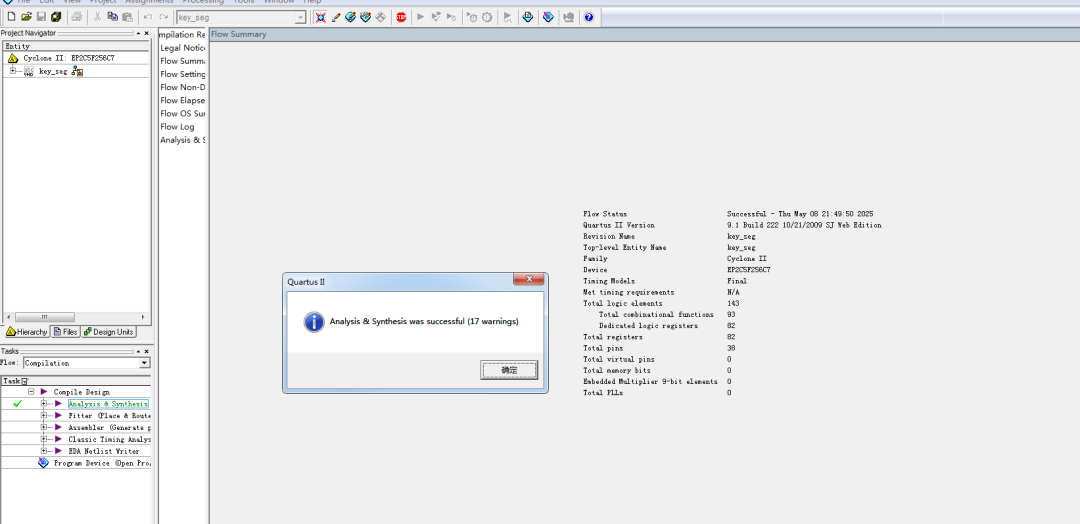Switch to the Design Units tab

[x=108, y=332]
